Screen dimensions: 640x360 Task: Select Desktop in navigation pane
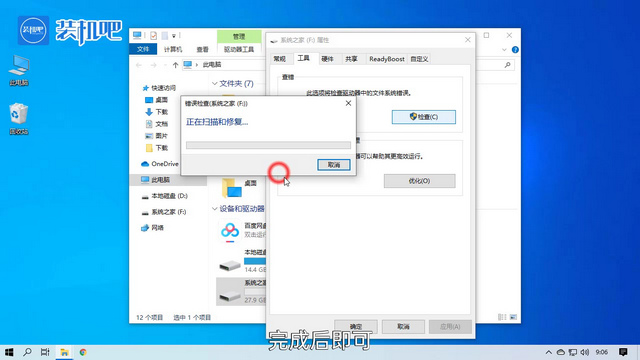click(157, 100)
